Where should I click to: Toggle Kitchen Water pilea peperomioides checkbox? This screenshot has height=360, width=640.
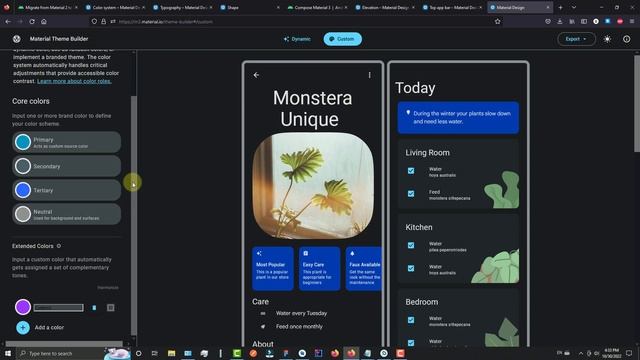(411, 245)
